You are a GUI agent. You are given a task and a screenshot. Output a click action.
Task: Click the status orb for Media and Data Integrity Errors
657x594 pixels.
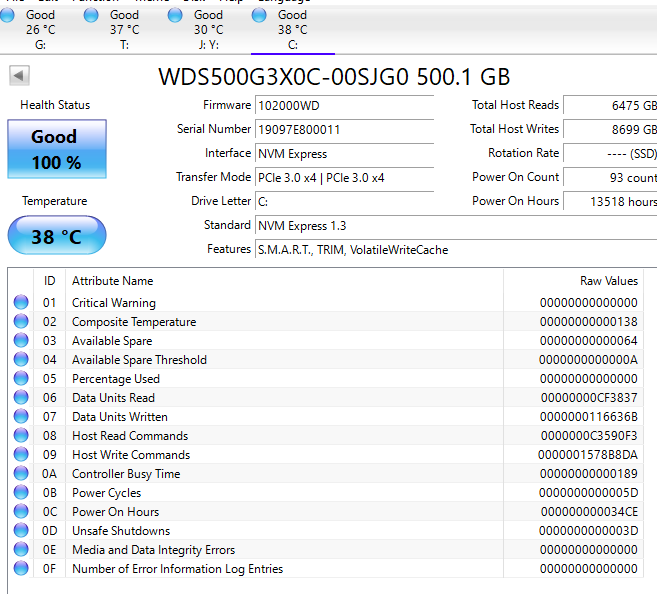(21, 549)
